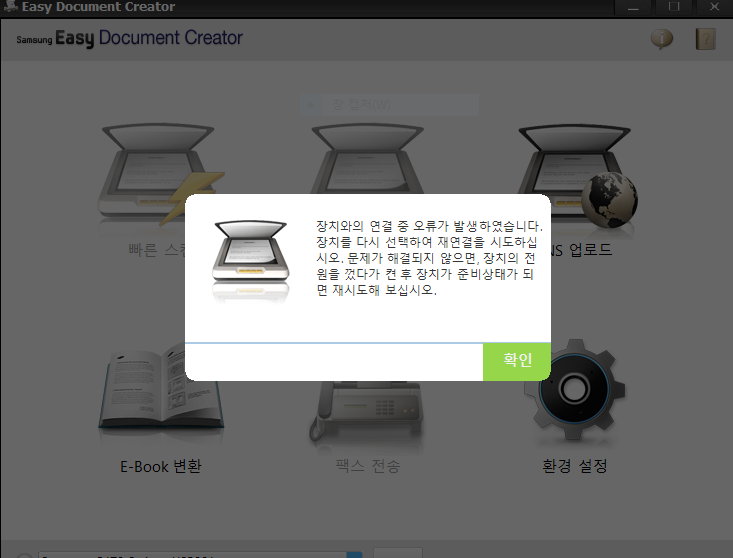Click the E-Book 변환 label
The width and height of the screenshot is (733, 558).
[161, 466]
